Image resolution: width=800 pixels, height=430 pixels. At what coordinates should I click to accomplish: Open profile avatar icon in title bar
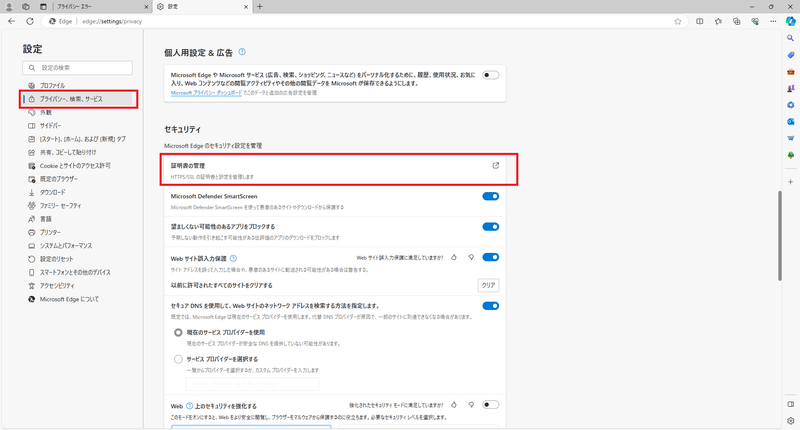(9, 7)
